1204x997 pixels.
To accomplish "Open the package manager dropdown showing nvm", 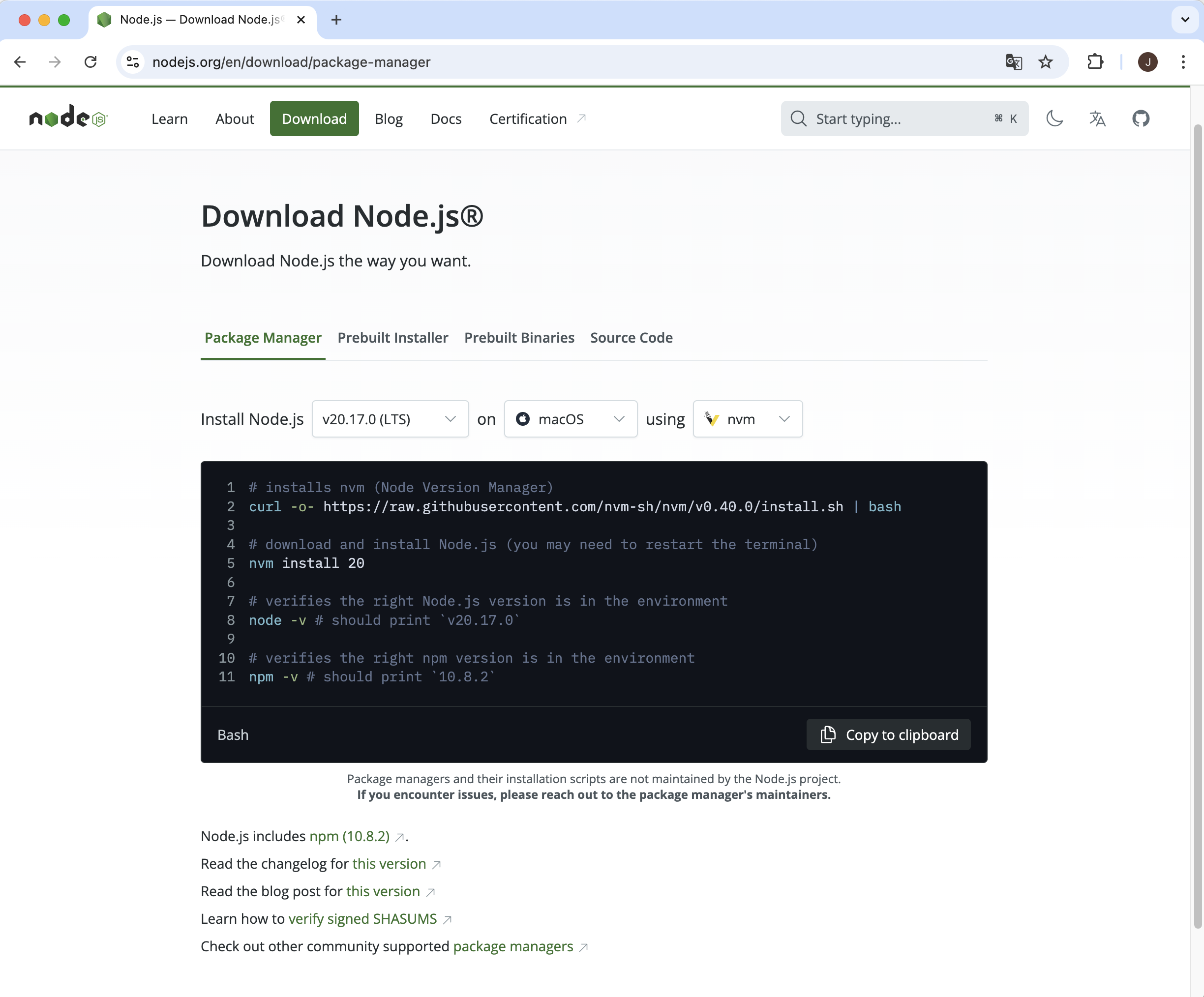I will click(747, 419).
